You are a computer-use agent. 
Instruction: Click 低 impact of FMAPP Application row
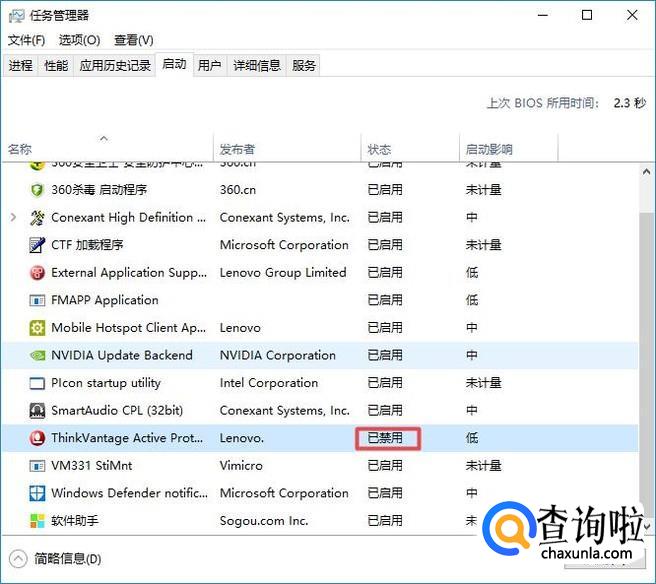pos(472,300)
